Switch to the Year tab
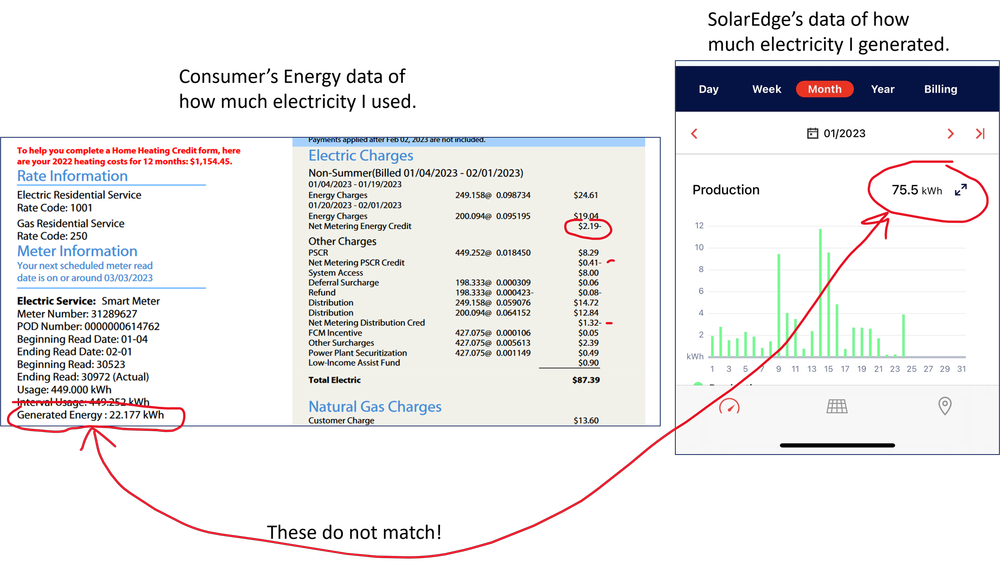The image size is (1000, 561). point(883,89)
